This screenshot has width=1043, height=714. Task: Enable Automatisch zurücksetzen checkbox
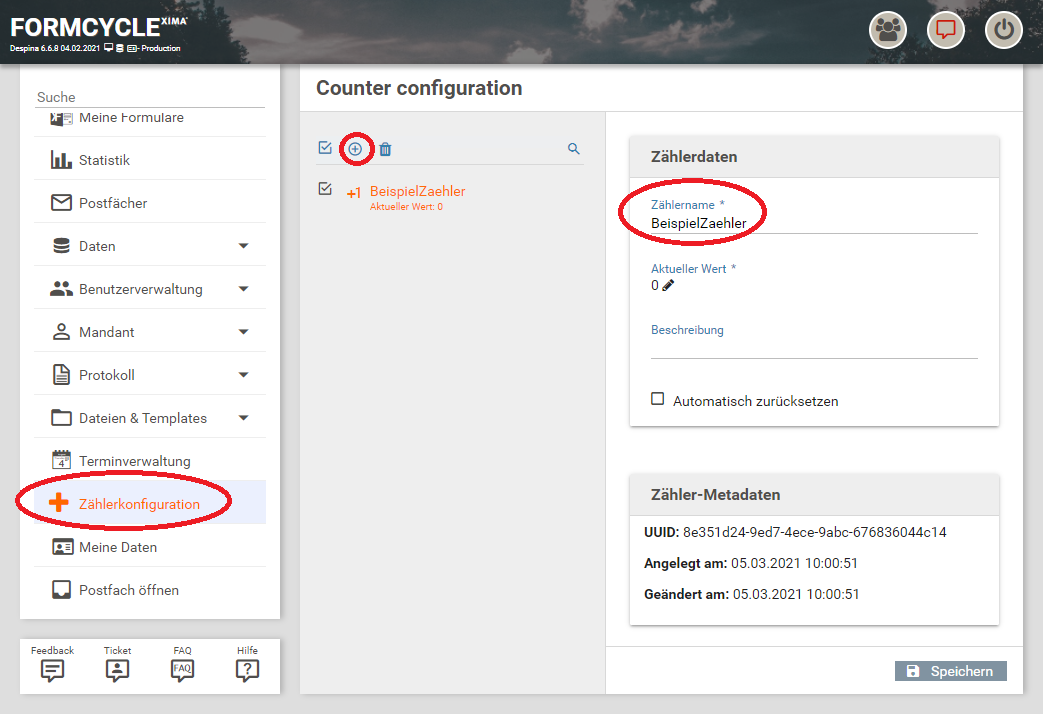point(658,399)
